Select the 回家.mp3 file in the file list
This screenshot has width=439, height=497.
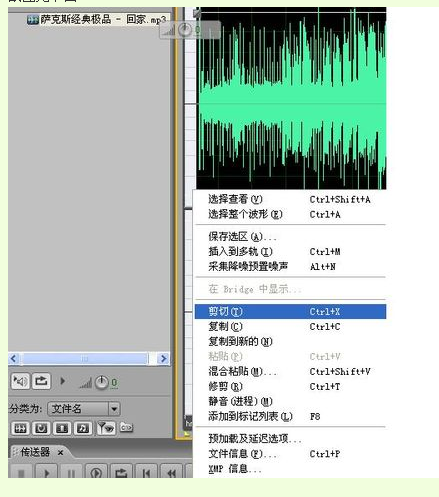click(x=97, y=20)
